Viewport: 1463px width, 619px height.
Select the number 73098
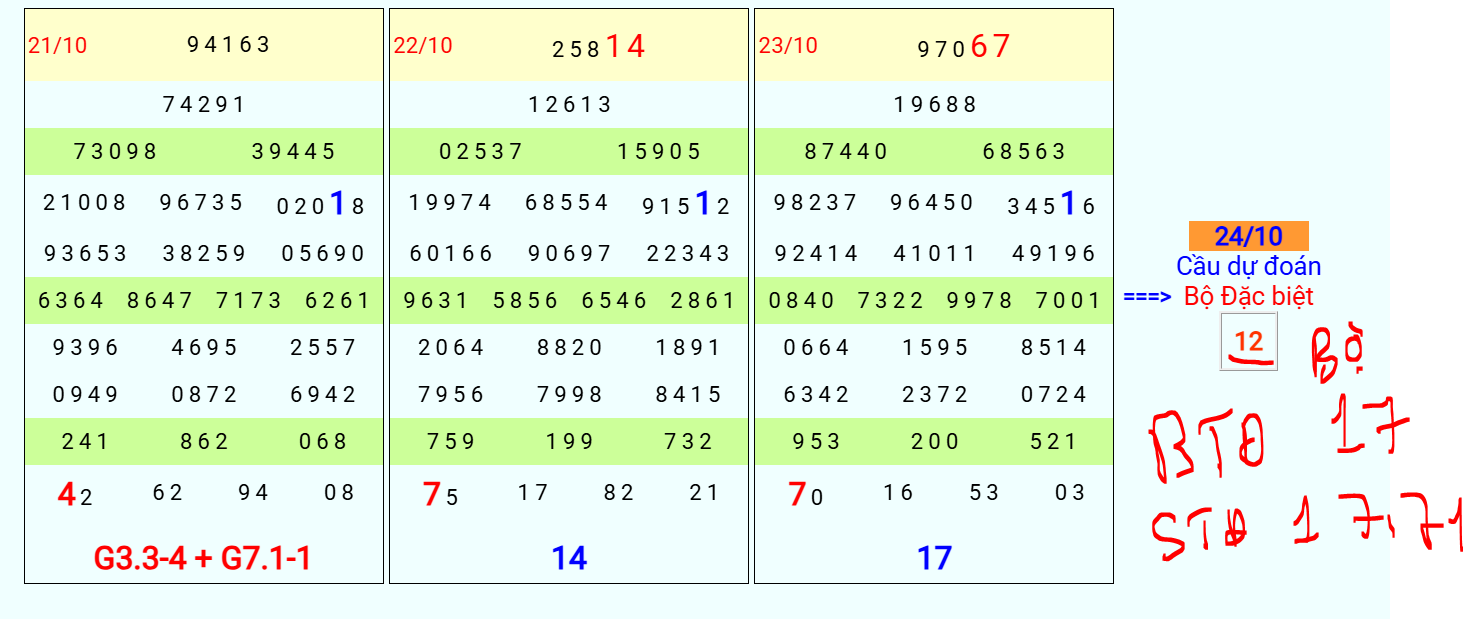click(116, 152)
